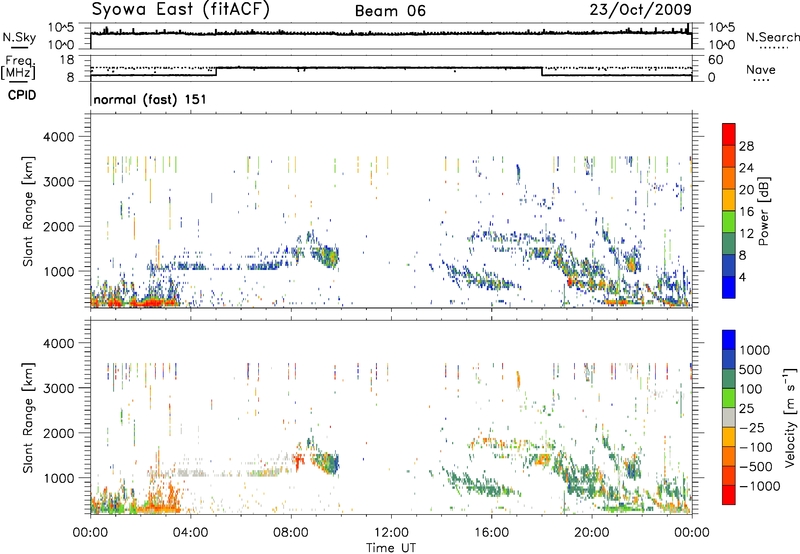Select the -1000 value on velocity colorbar
The width and height of the screenshot is (800, 554).
760,486
